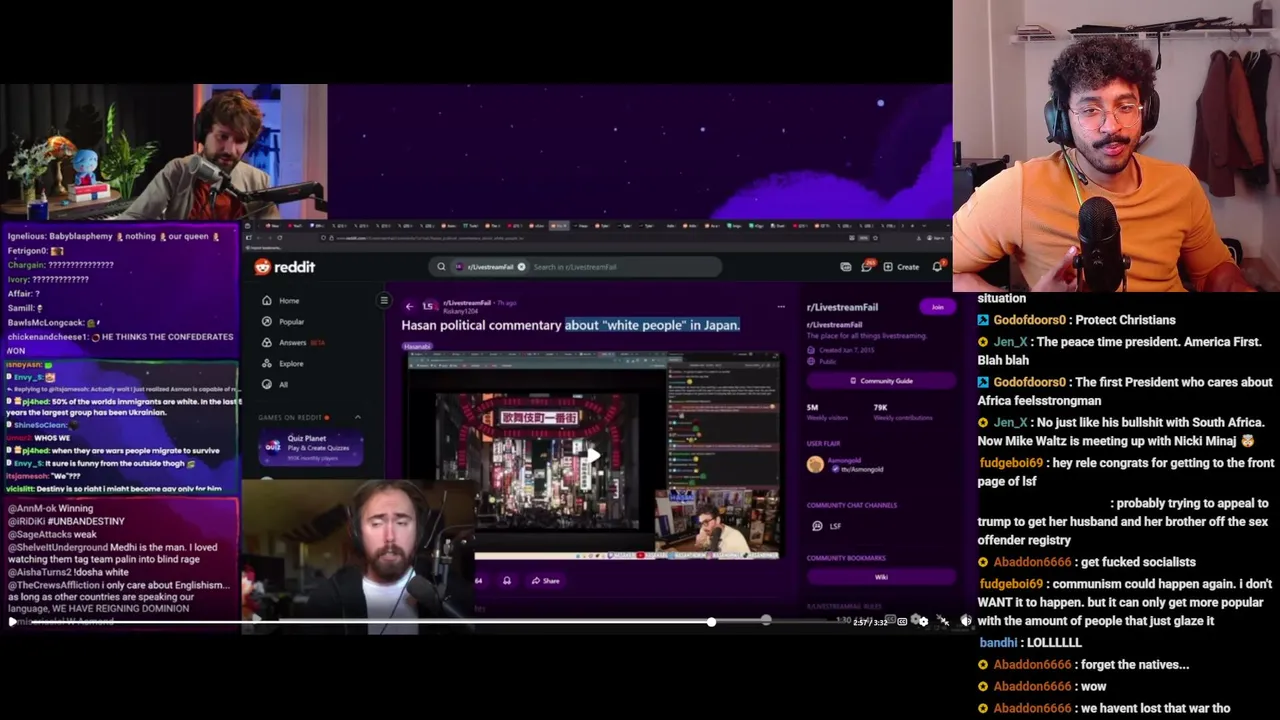Open the video player settings gear
1280x720 pixels.
coord(922,622)
